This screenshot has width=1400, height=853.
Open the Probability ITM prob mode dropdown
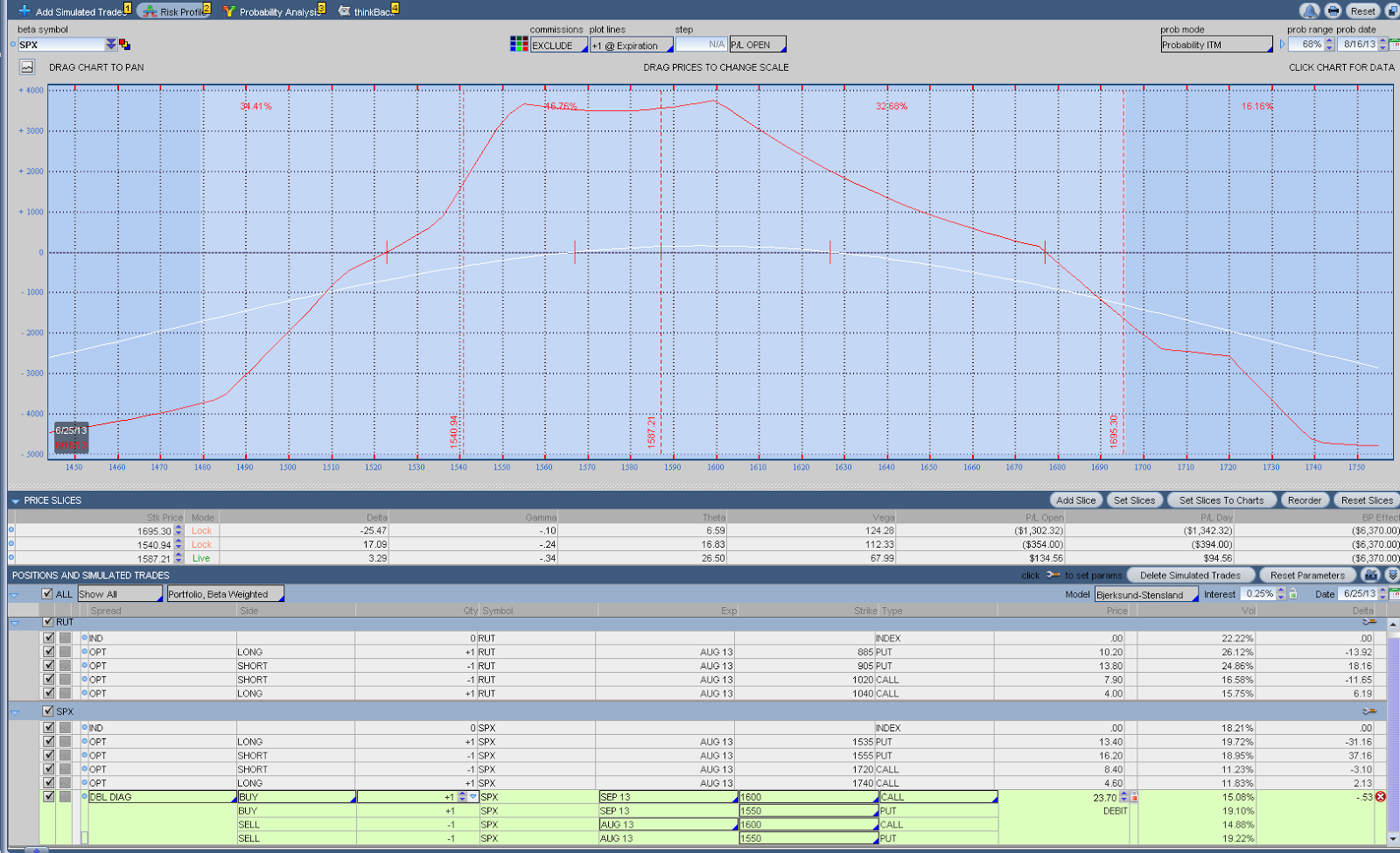1216,45
